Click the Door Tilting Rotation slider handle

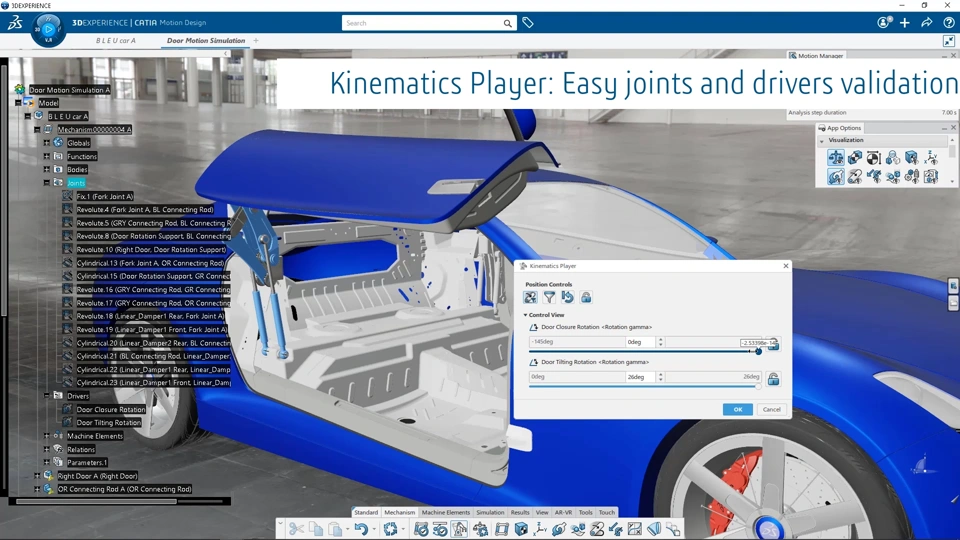(x=758, y=386)
